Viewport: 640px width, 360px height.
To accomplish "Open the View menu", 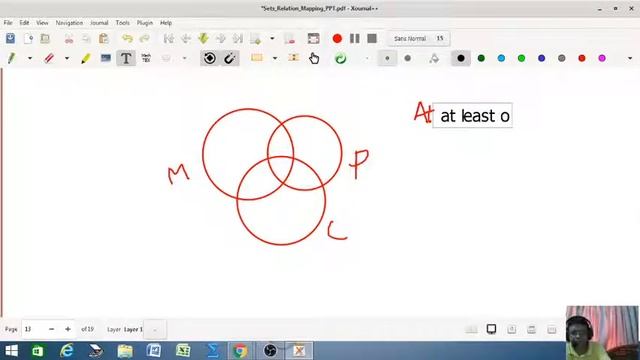I will (x=42, y=23).
